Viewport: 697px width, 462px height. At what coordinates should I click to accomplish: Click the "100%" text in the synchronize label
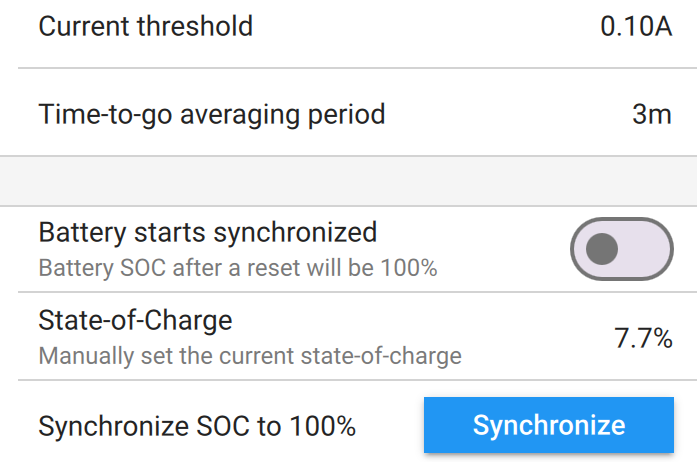[322, 426]
